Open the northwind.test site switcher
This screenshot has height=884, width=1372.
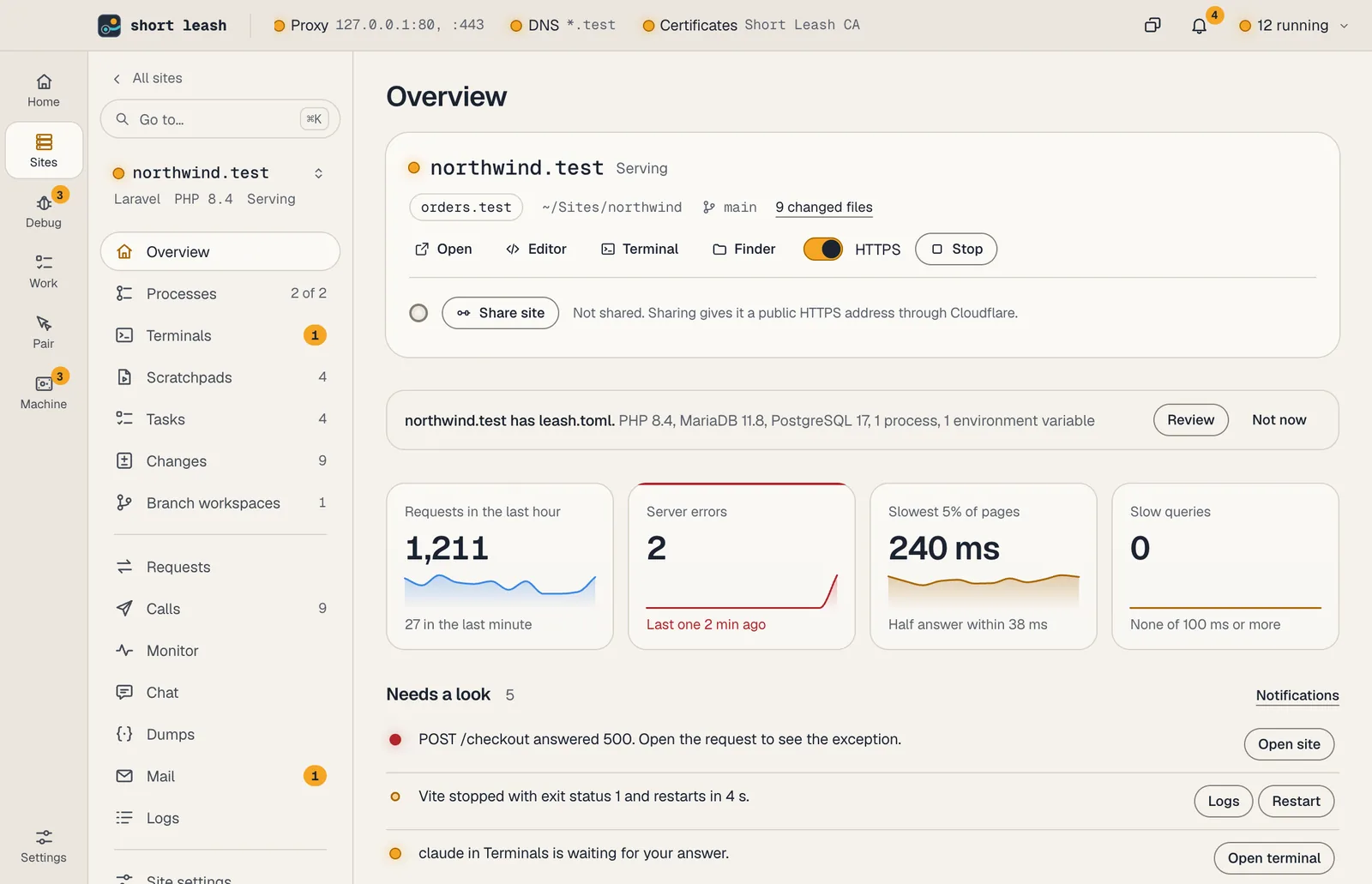pos(318,173)
